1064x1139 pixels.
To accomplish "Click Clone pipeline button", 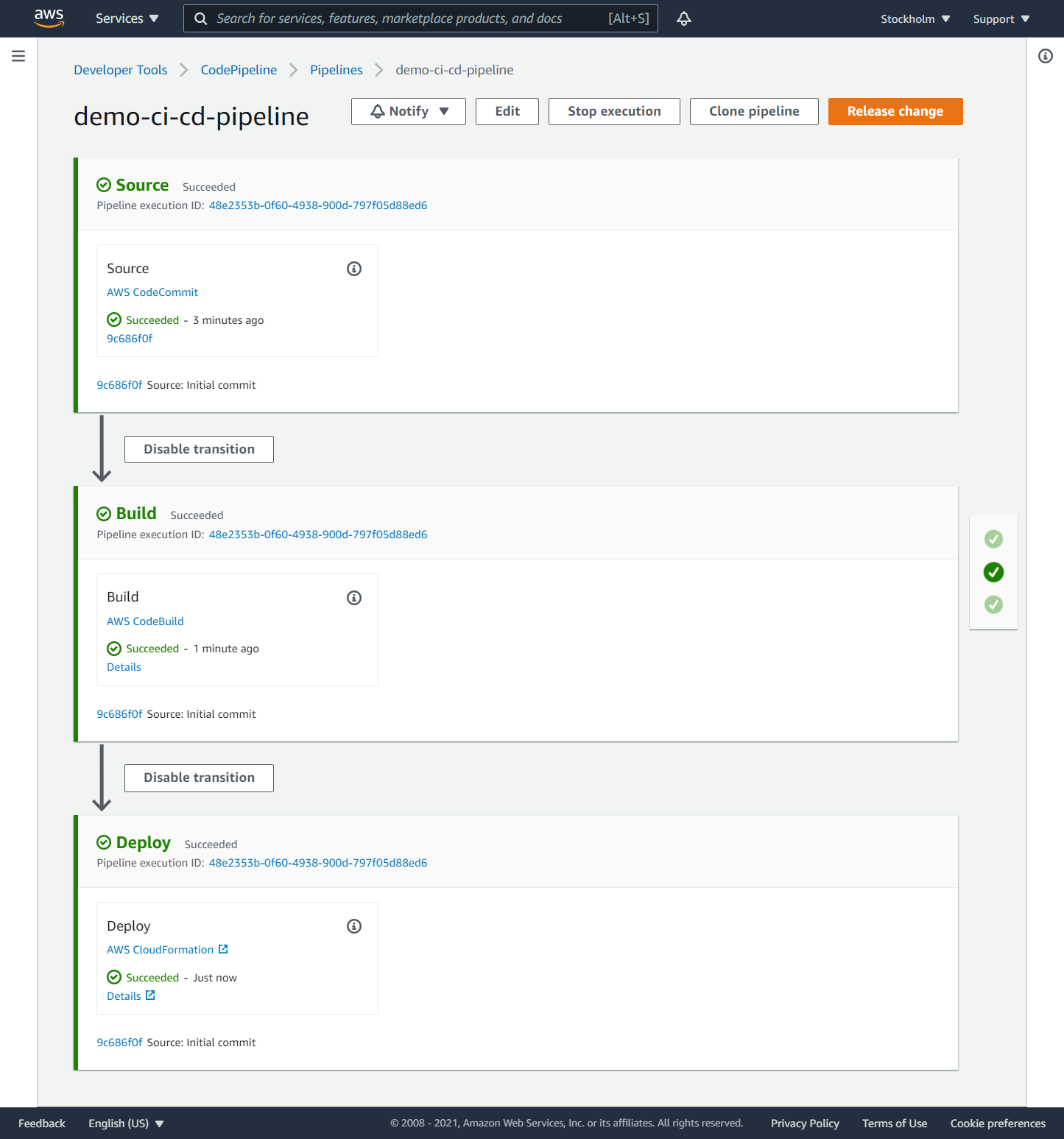I will [x=754, y=111].
